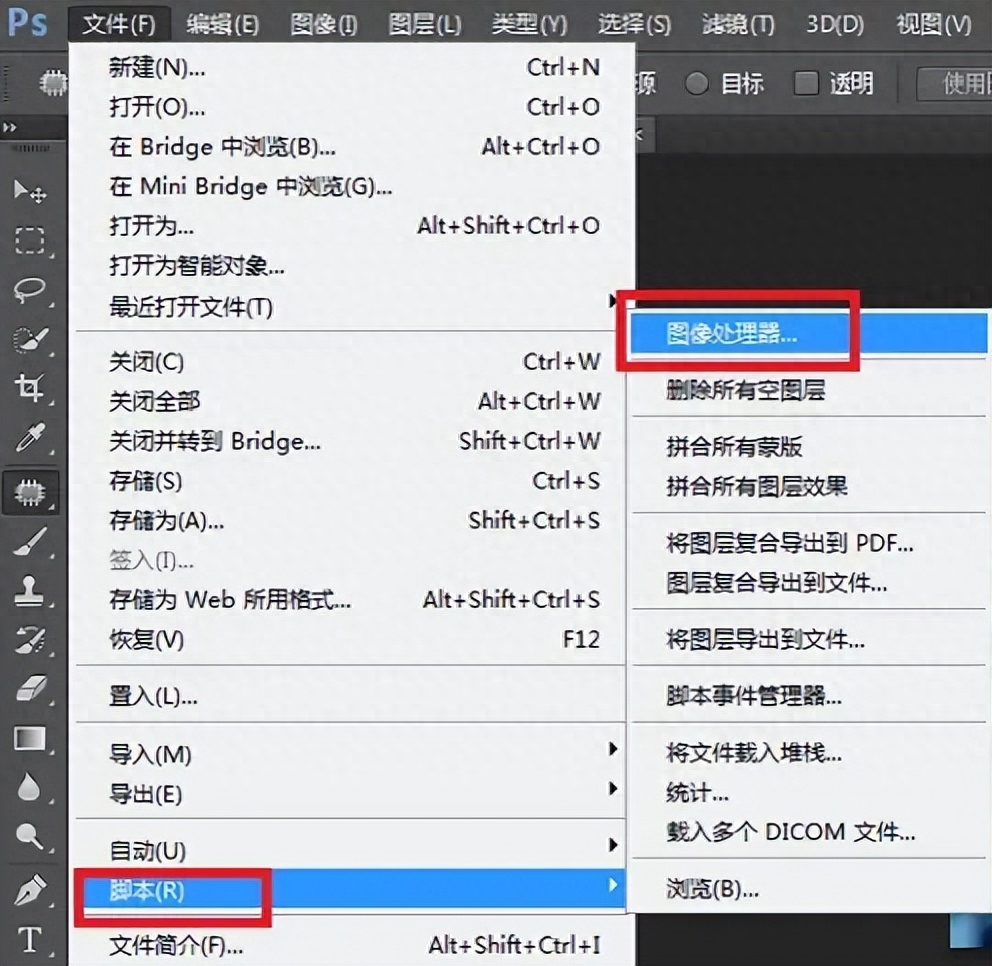Select the History Brush tool
Viewport: 992px width, 966px height.
point(30,640)
